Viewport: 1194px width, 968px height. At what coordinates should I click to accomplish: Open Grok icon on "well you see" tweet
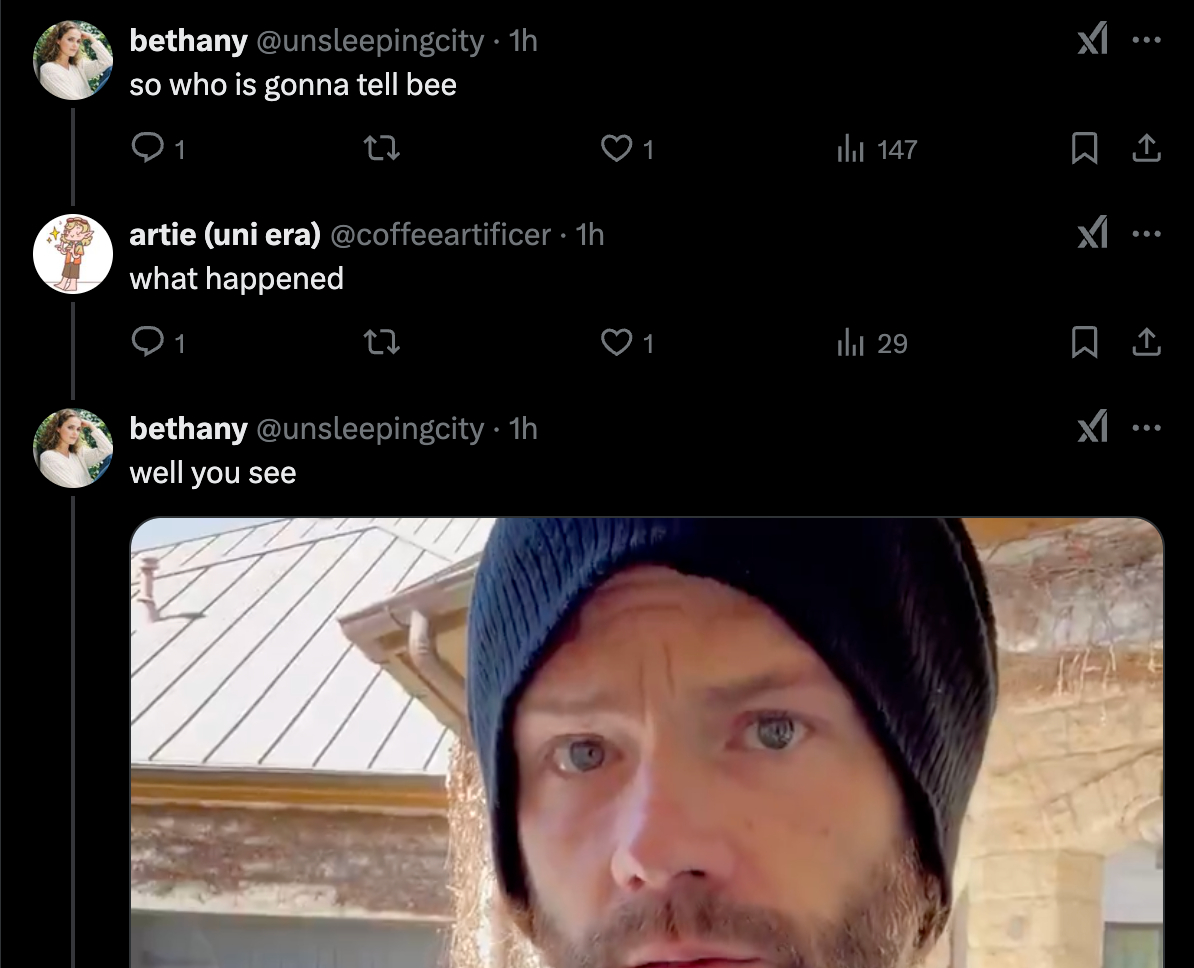tap(1092, 429)
